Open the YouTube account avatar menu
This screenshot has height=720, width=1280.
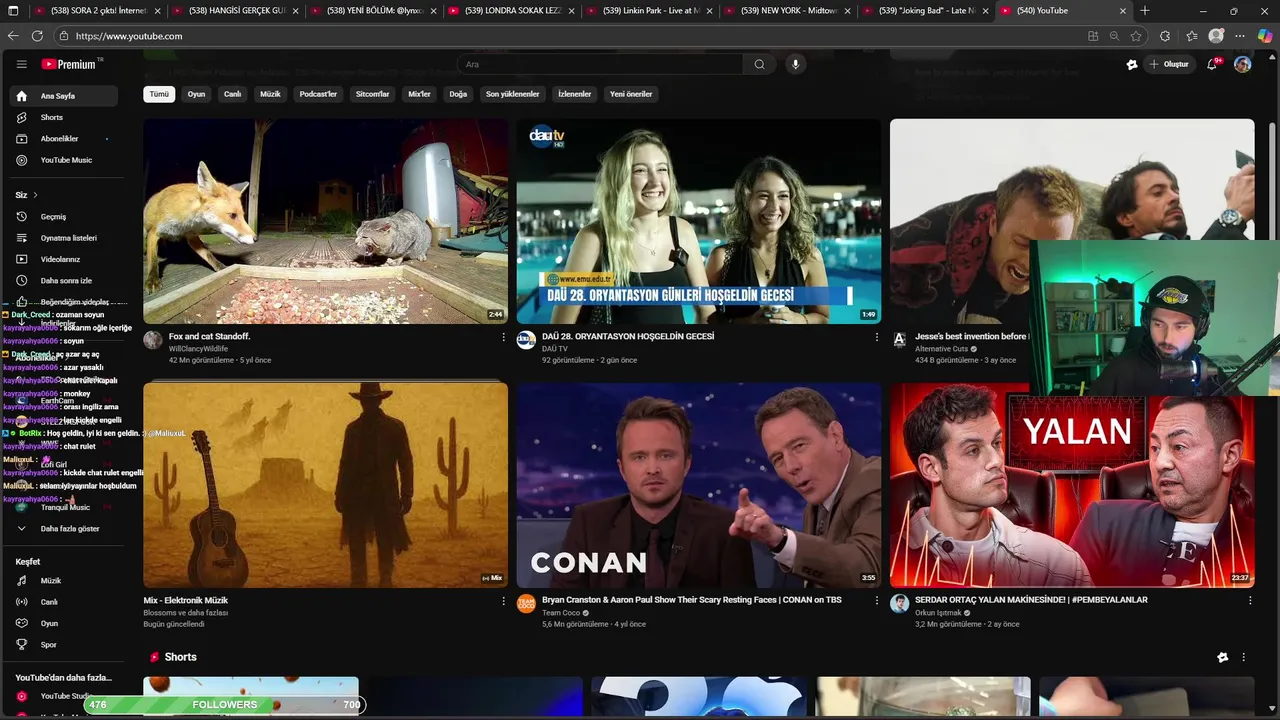(x=1243, y=64)
